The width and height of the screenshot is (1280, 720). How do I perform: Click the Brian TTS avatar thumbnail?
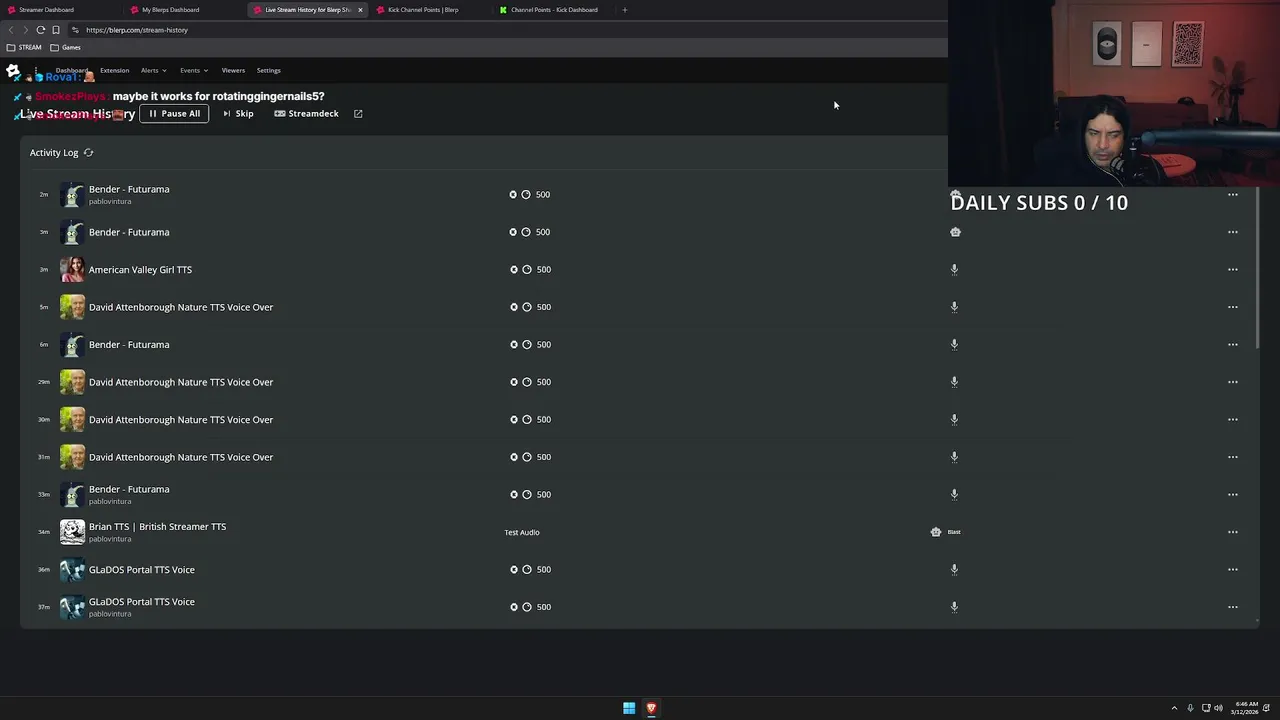[x=72, y=532]
